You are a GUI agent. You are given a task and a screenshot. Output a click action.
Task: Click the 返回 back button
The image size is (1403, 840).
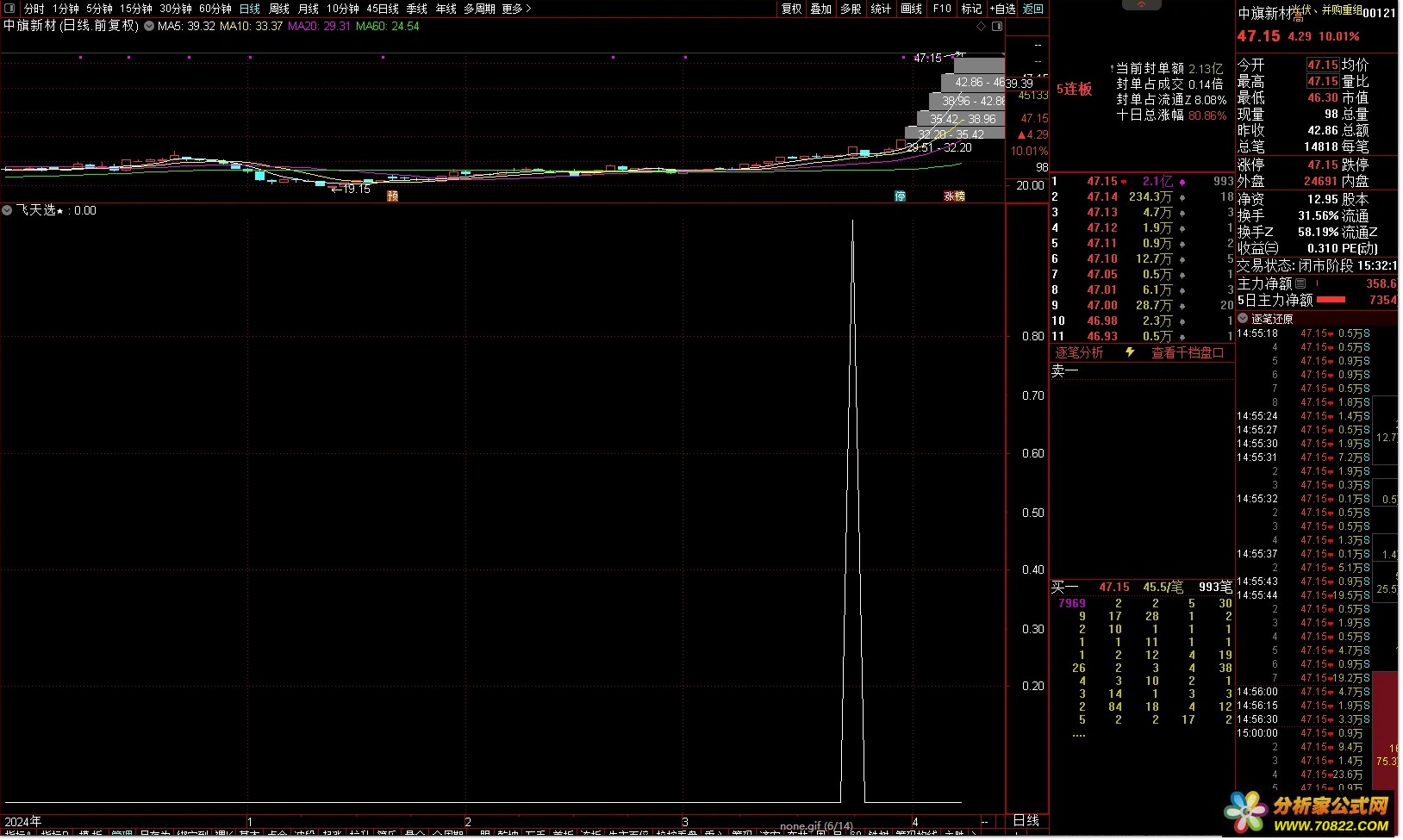[x=1033, y=9]
